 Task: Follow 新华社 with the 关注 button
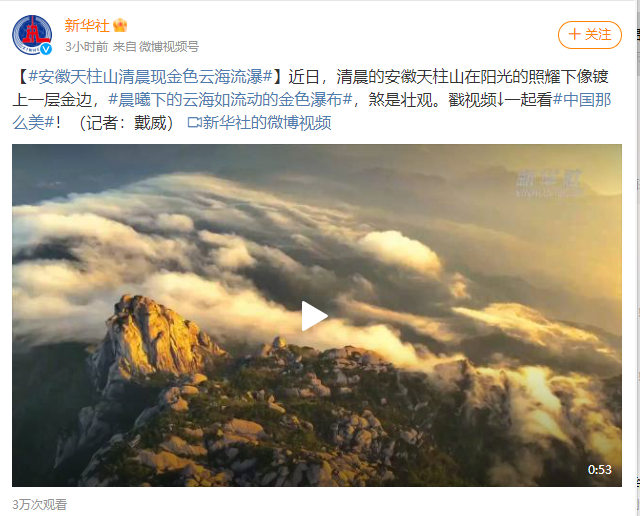(590, 35)
